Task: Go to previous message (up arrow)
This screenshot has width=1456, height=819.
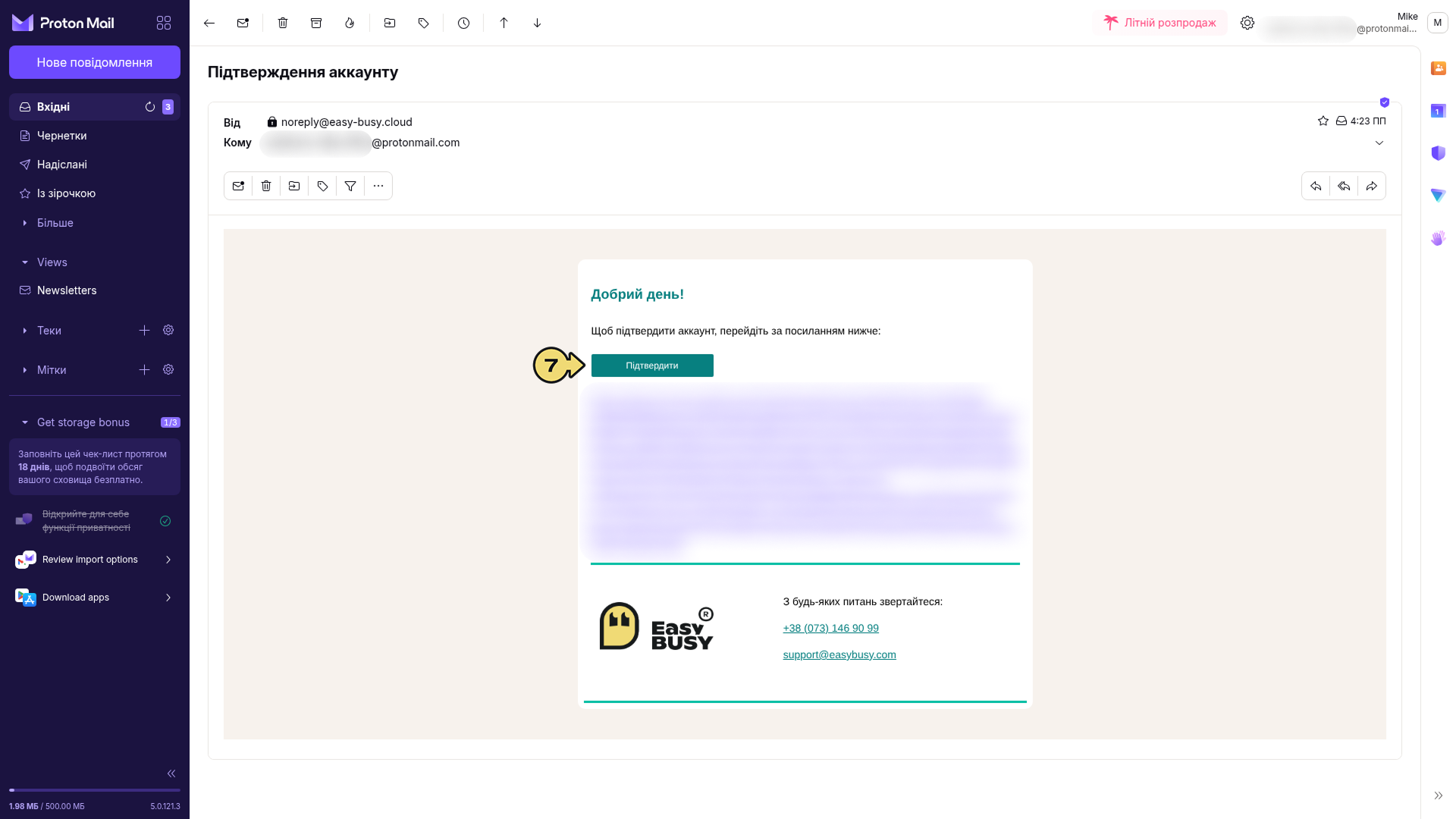Action: click(504, 23)
